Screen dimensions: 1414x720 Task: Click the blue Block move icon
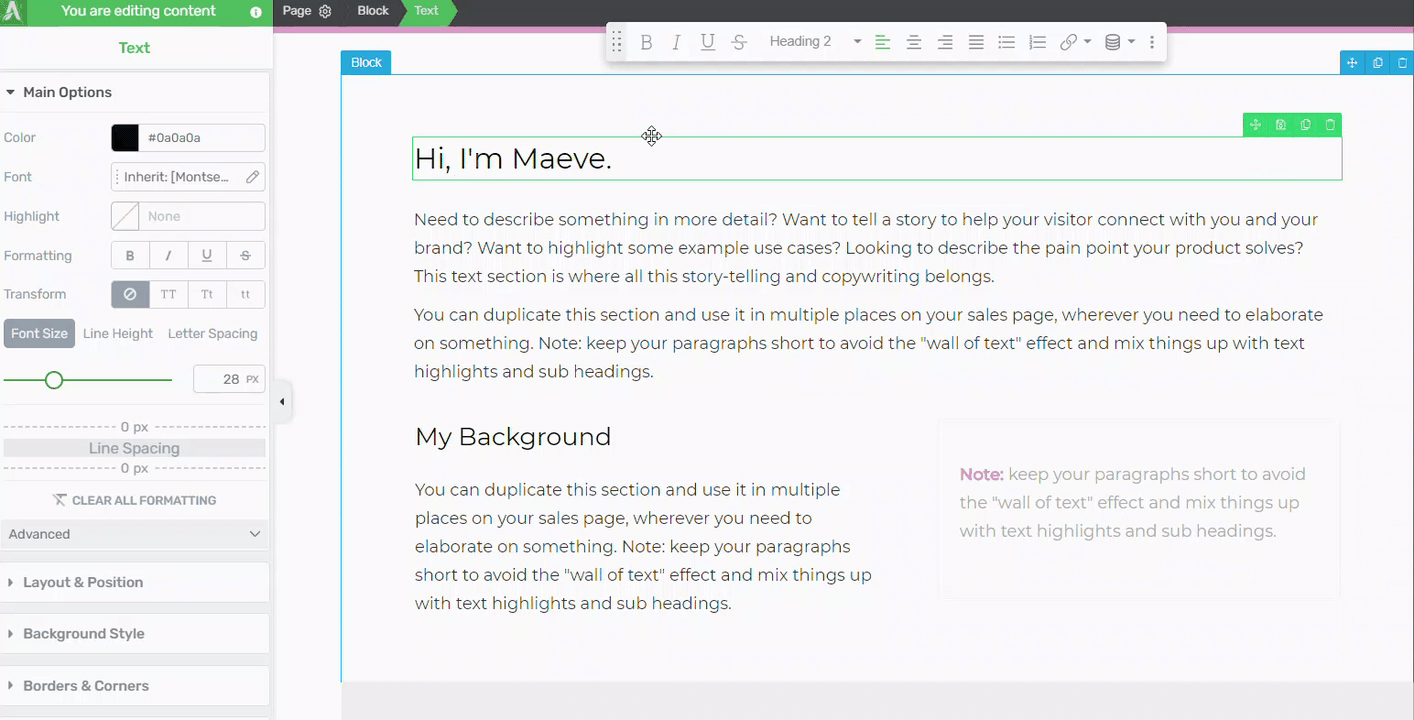click(x=1352, y=63)
